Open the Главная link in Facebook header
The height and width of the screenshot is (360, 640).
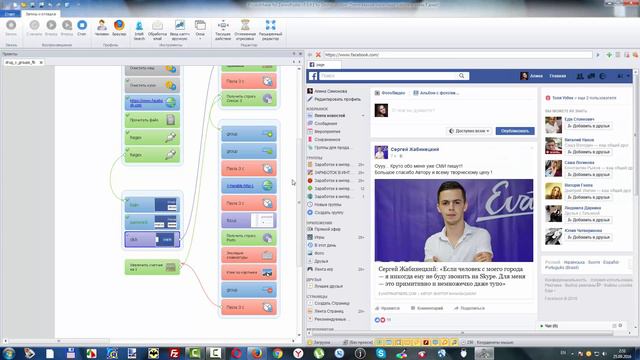tap(558, 76)
